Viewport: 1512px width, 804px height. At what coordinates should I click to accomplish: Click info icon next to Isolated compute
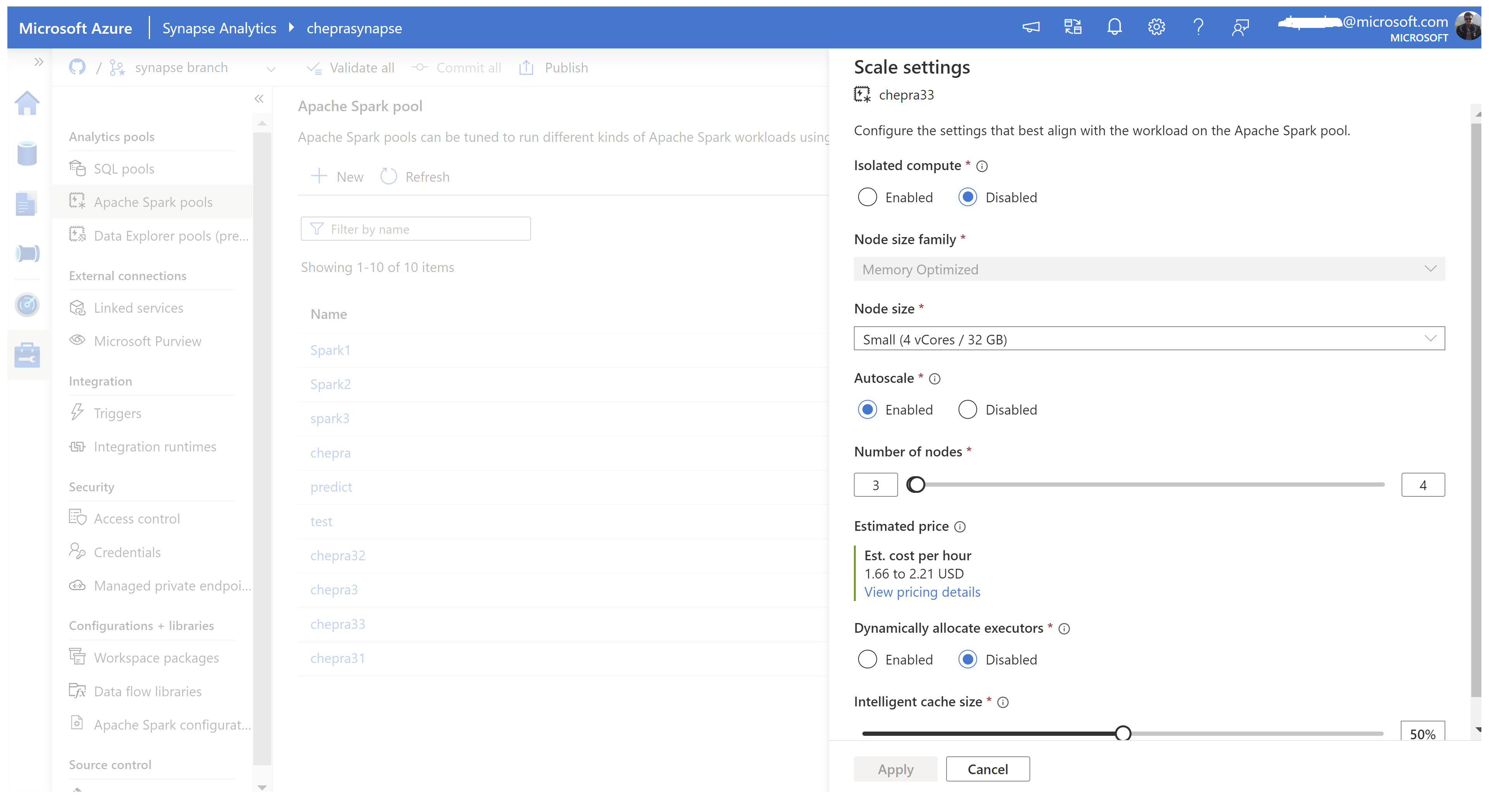point(982,166)
